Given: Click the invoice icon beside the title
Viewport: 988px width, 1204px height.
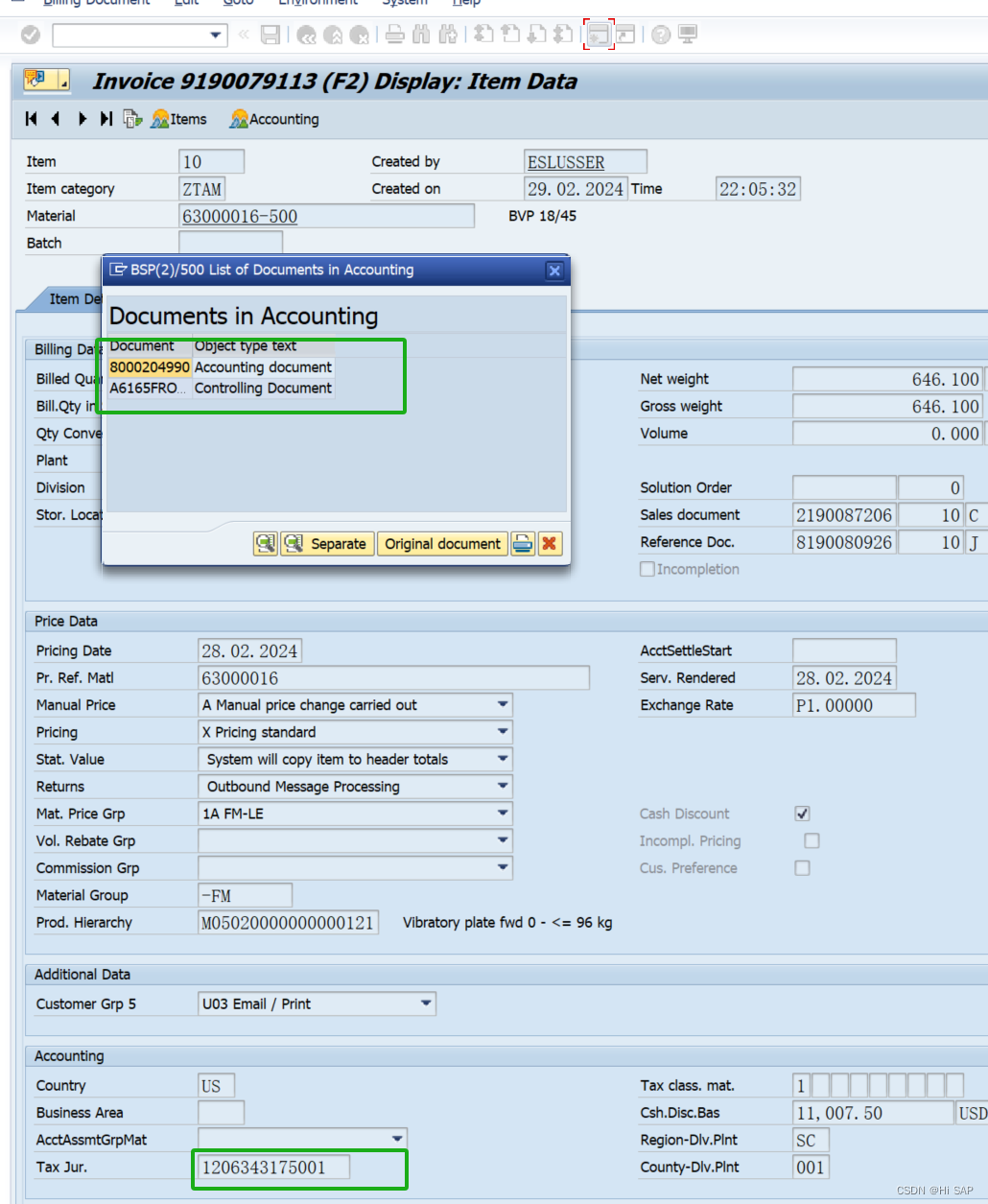Looking at the screenshot, I should pos(36,80).
